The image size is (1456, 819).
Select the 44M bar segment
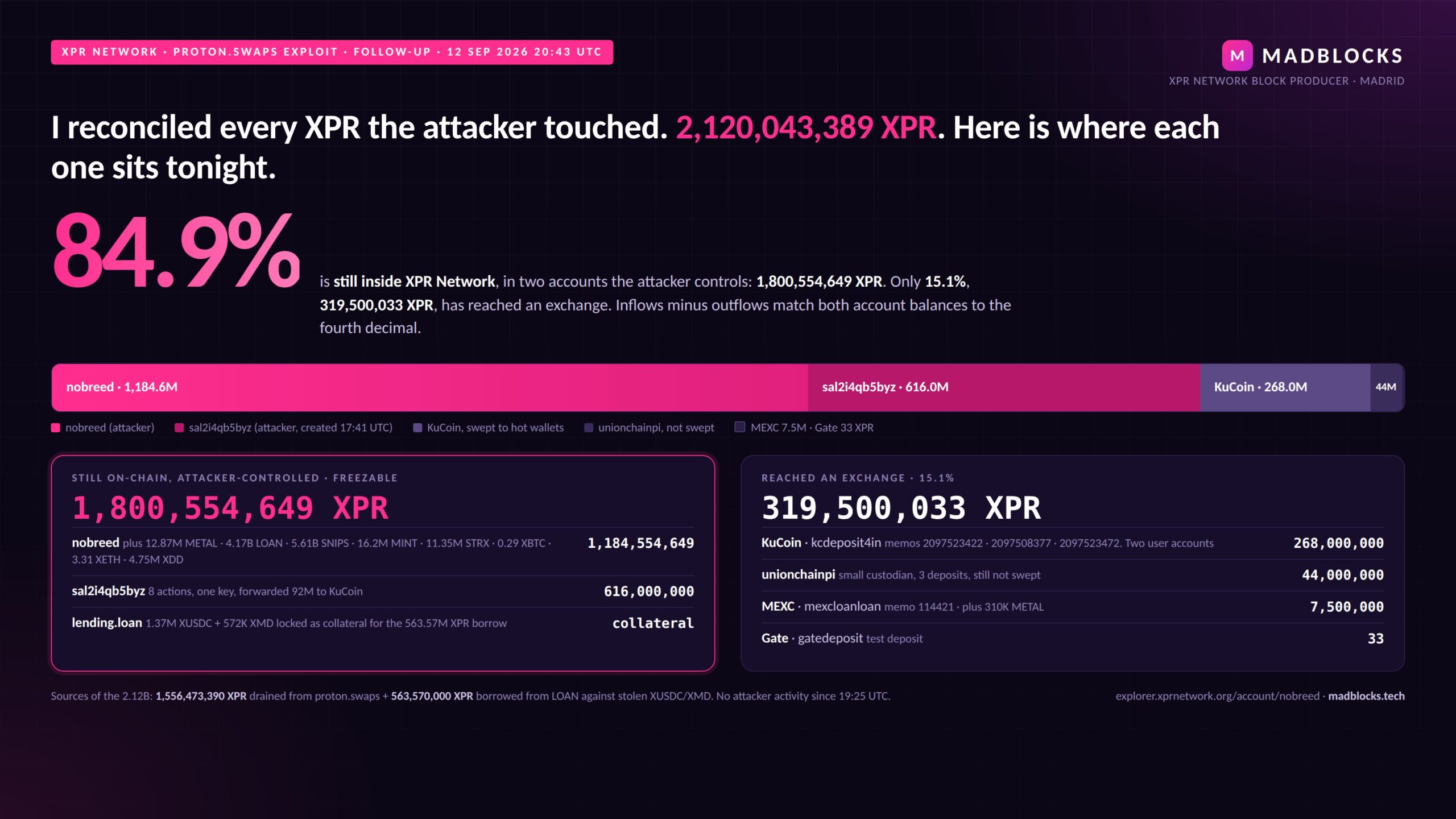tap(1387, 387)
